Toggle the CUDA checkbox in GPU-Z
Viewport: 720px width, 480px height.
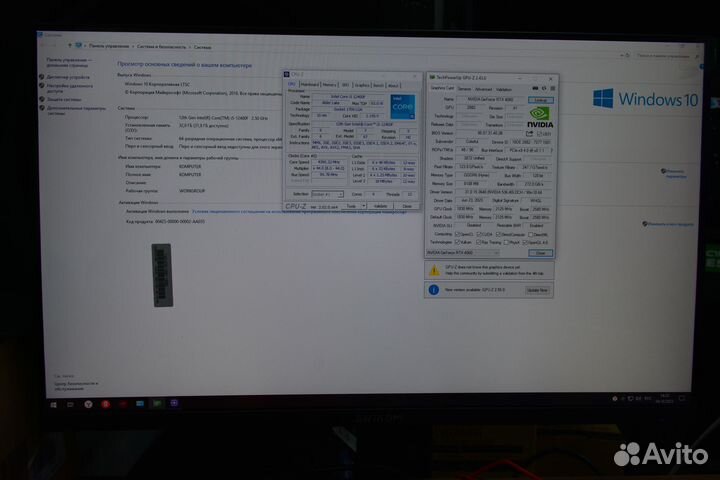click(x=479, y=234)
